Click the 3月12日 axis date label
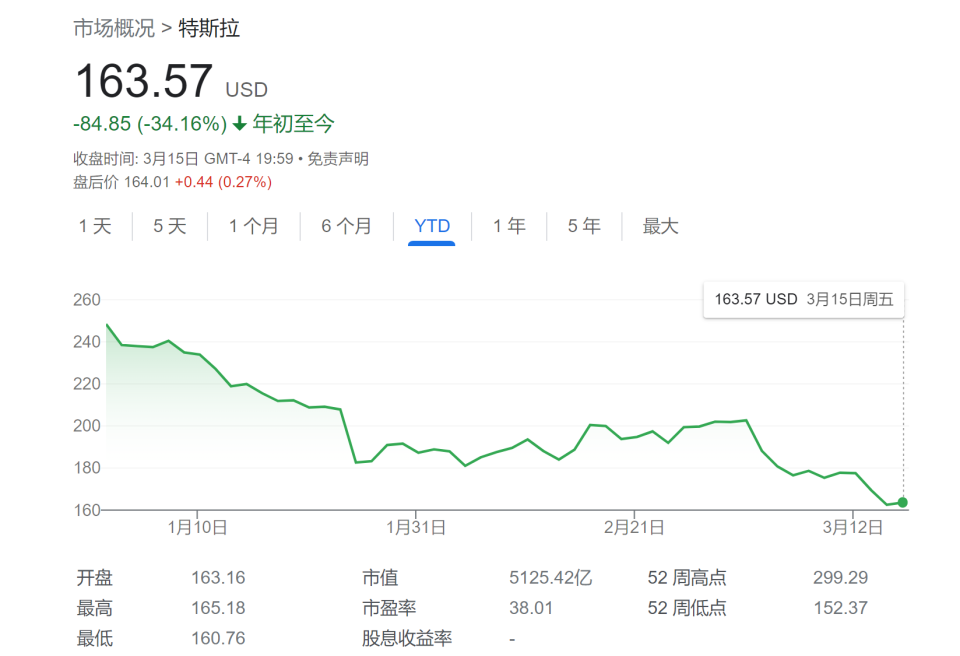The height and width of the screenshot is (656, 960). click(x=853, y=527)
